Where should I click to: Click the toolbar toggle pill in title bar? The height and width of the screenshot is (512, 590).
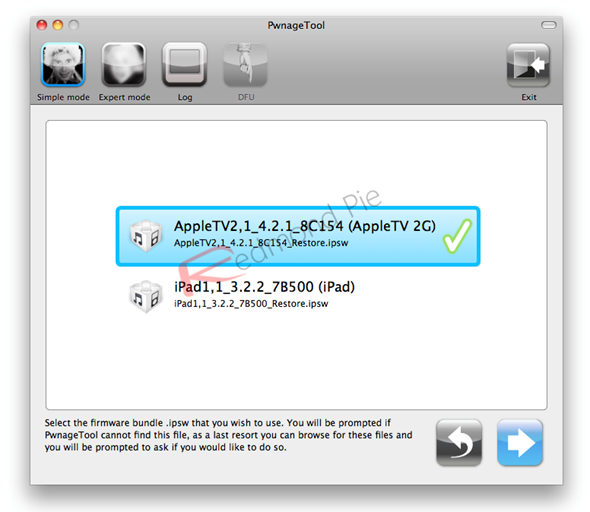[549, 25]
